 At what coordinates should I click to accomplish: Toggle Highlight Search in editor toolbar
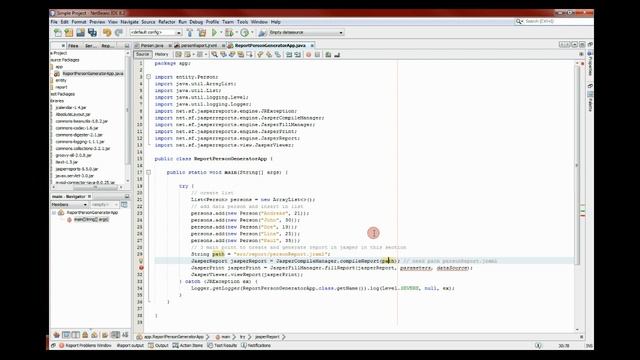241,55
